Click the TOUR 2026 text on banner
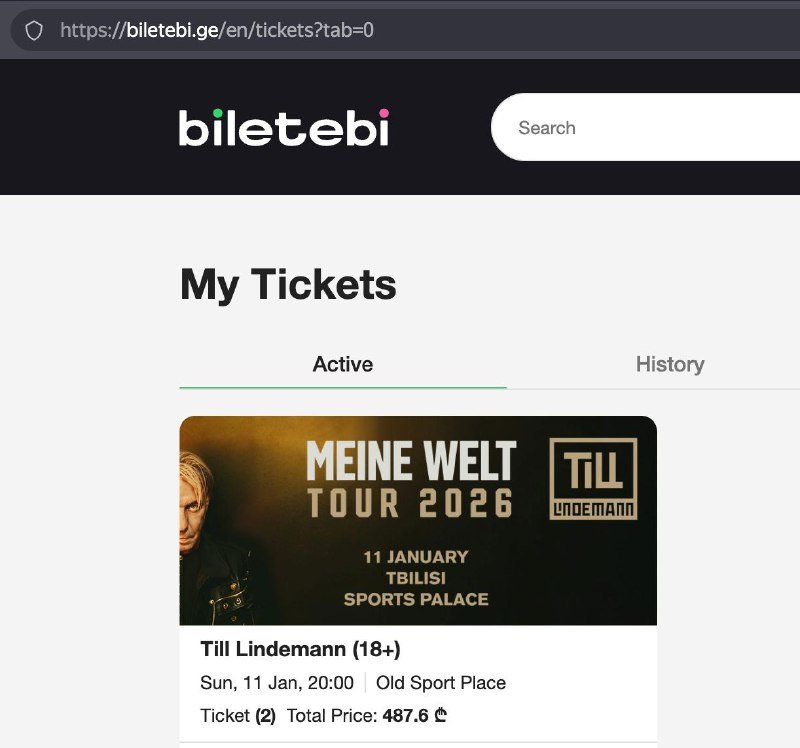800x748 pixels. (x=410, y=503)
